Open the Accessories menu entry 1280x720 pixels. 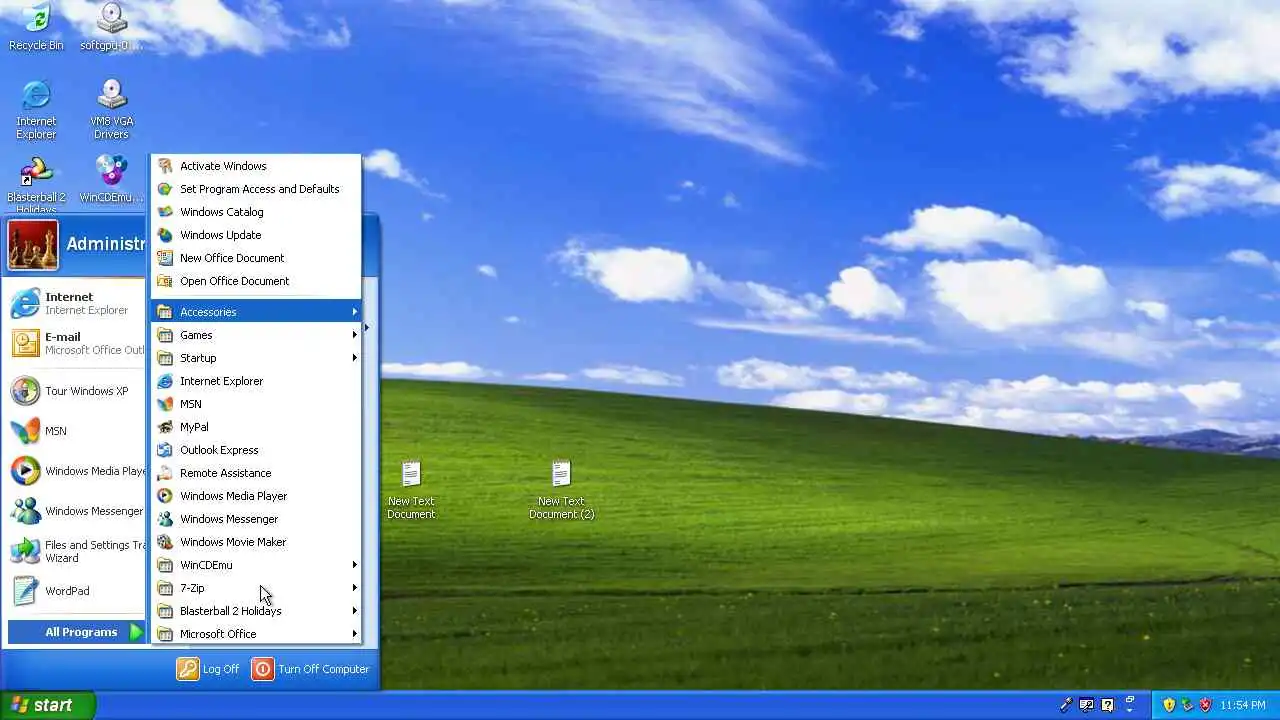(x=256, y=312)
